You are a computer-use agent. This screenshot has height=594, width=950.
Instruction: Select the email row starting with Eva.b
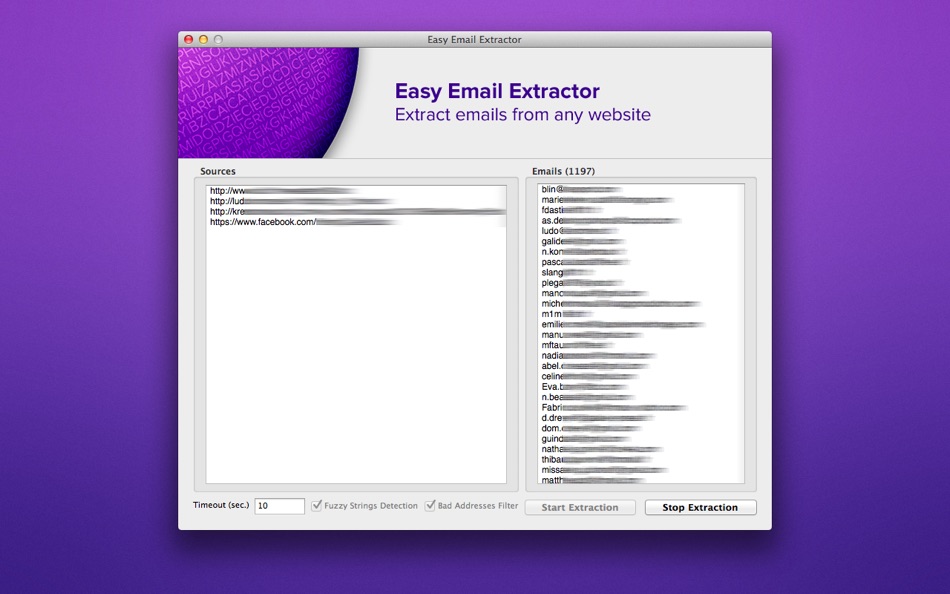click(641, 386)
